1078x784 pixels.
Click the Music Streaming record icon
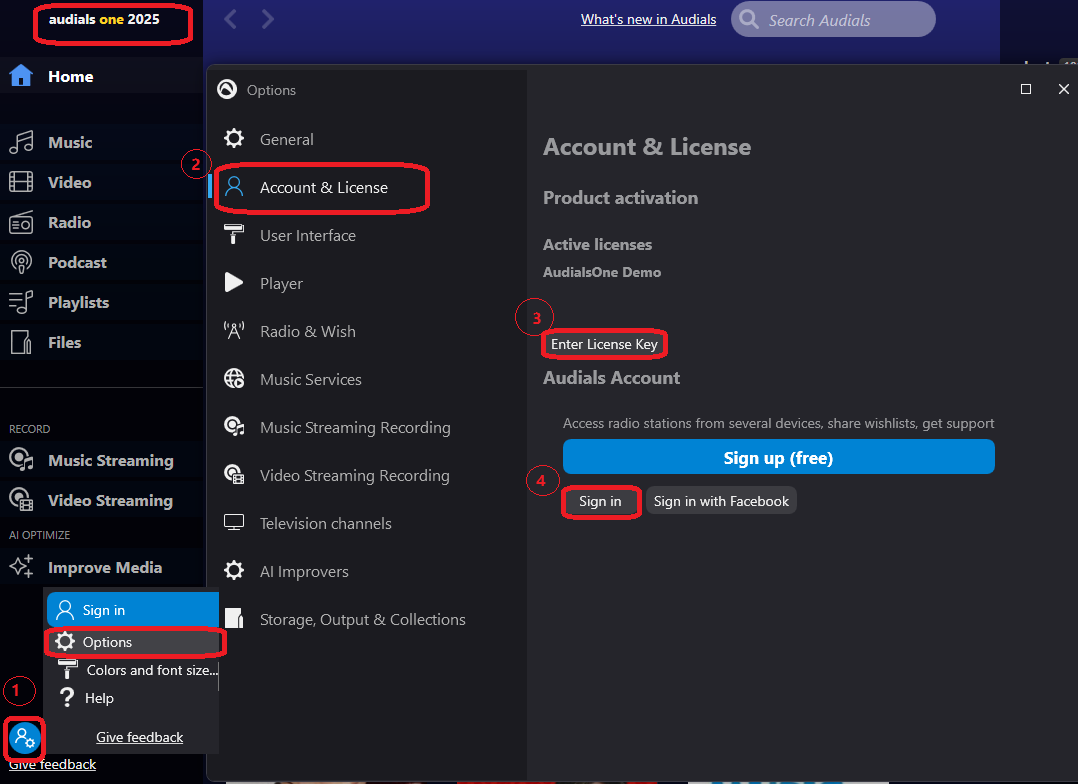click(x=21, y=460)
